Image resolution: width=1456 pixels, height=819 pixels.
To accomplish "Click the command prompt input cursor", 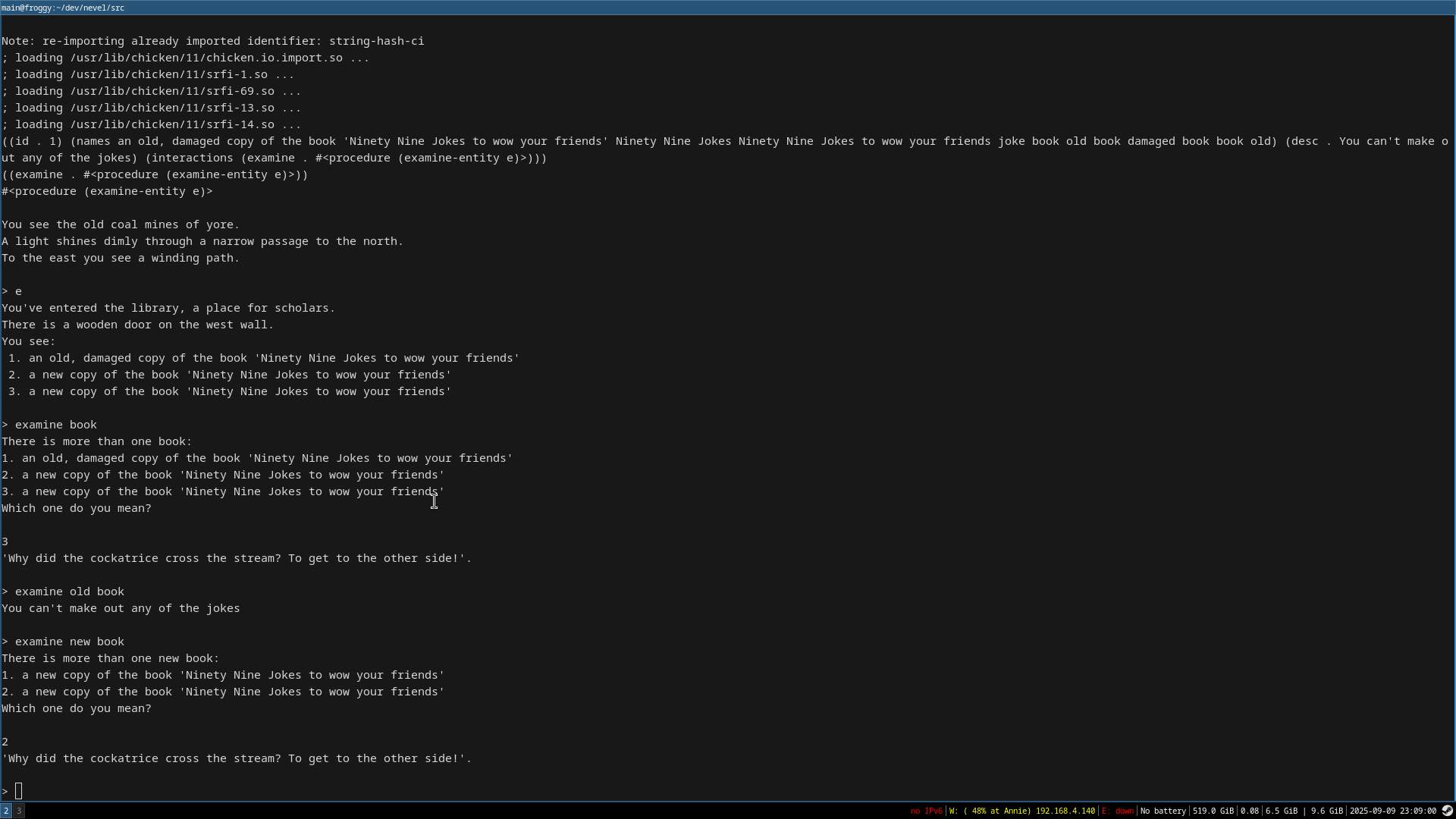I will [x=19, y=792].
